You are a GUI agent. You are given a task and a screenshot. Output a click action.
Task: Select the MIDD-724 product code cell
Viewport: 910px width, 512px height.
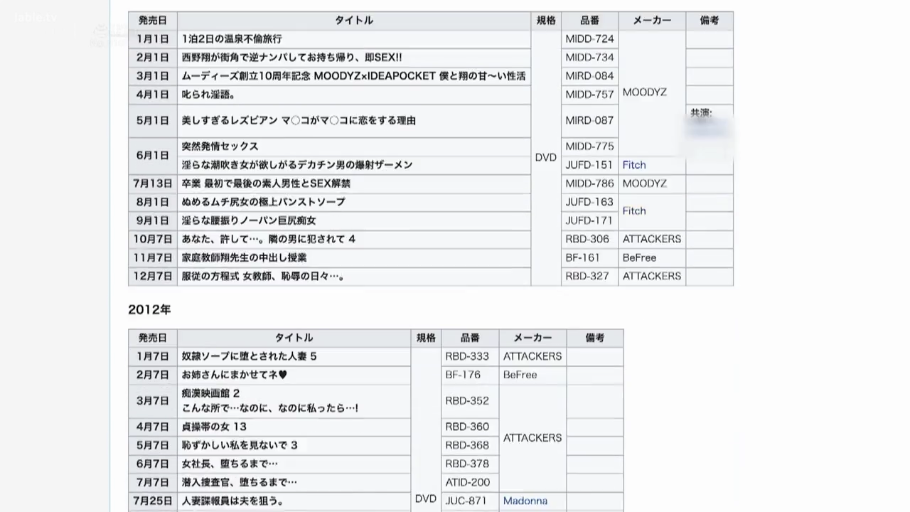[x=589, y=39]
